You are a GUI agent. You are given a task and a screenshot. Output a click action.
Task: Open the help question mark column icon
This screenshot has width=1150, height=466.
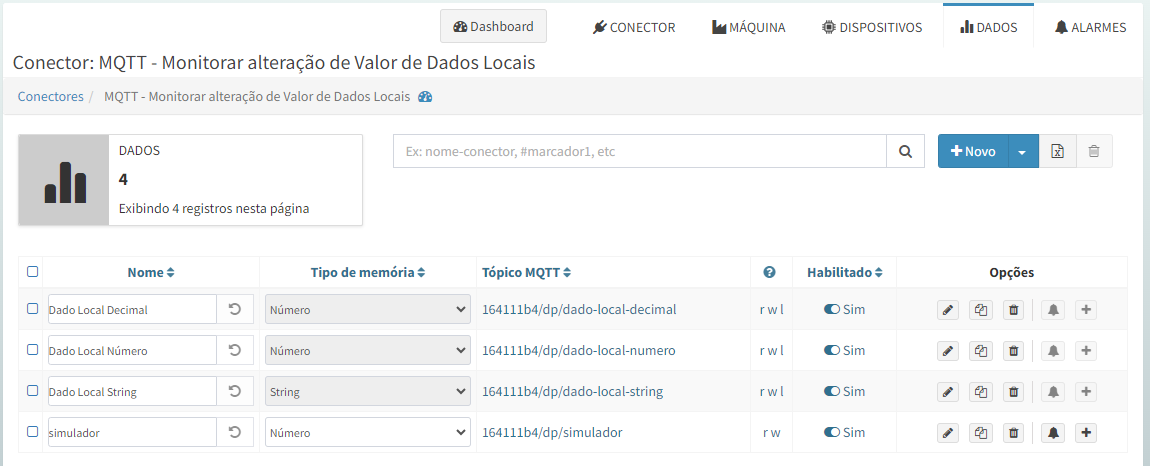769,272
